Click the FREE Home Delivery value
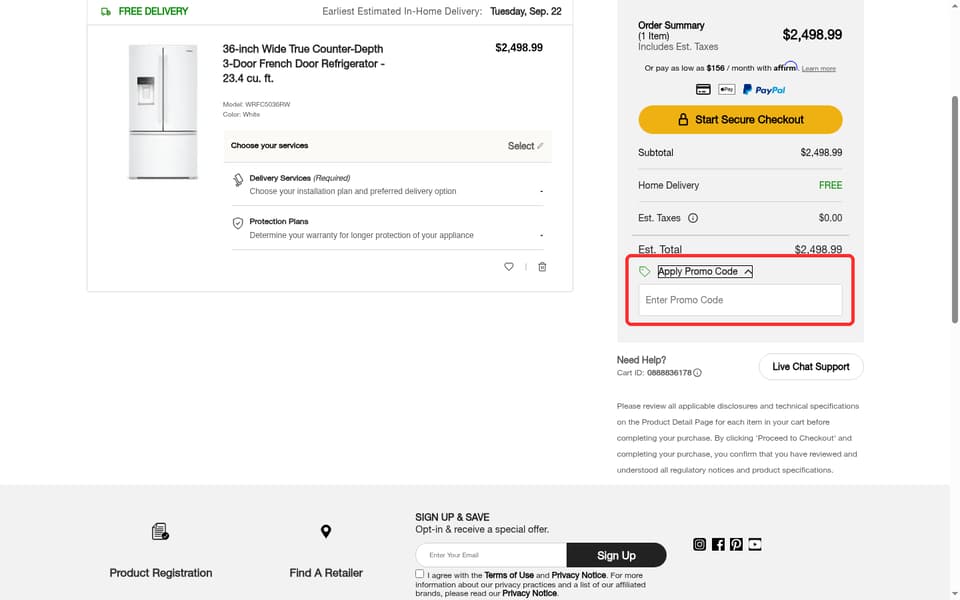This screenshot has width=960, height=600. click(x=830, y=185)
